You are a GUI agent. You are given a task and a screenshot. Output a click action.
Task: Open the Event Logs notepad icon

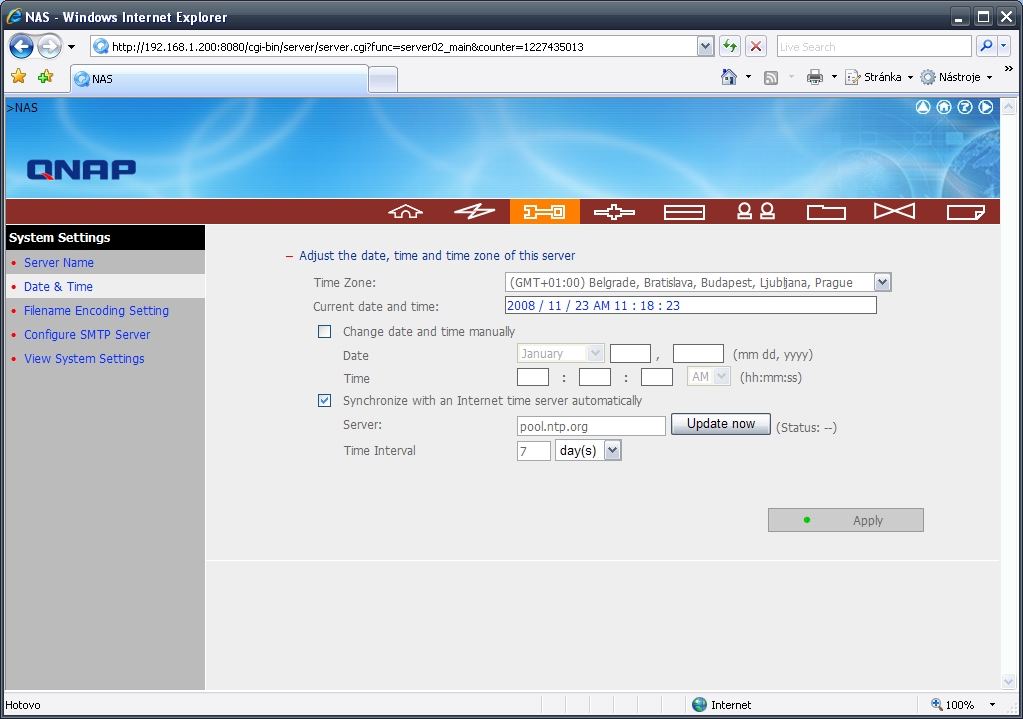pyautogui.click(x=966, y=211)
